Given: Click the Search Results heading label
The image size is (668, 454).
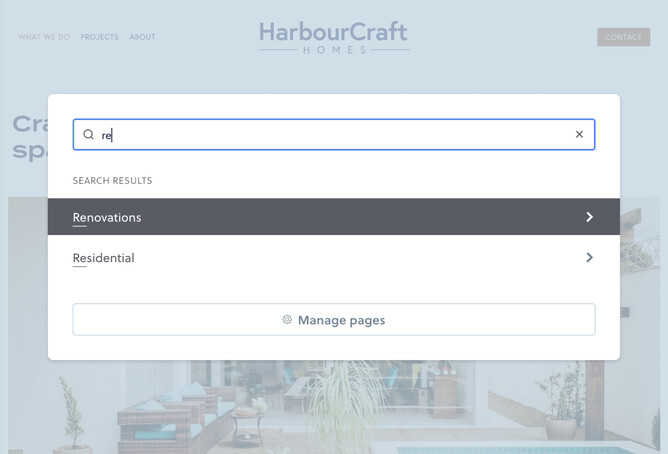Looking at the screenshot, I should (x=112, y=181).
